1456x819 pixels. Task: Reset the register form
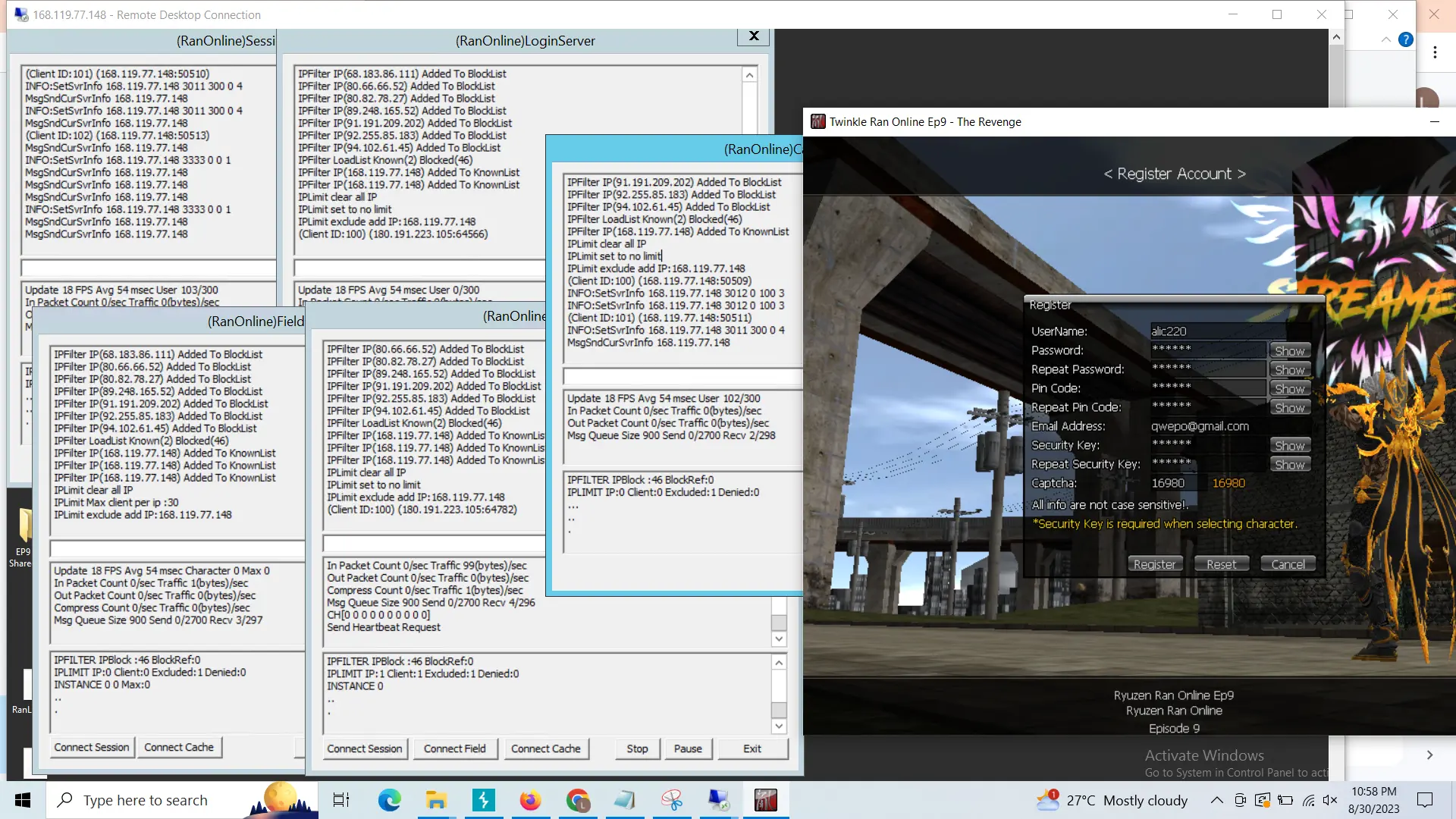pos(1221,563)
